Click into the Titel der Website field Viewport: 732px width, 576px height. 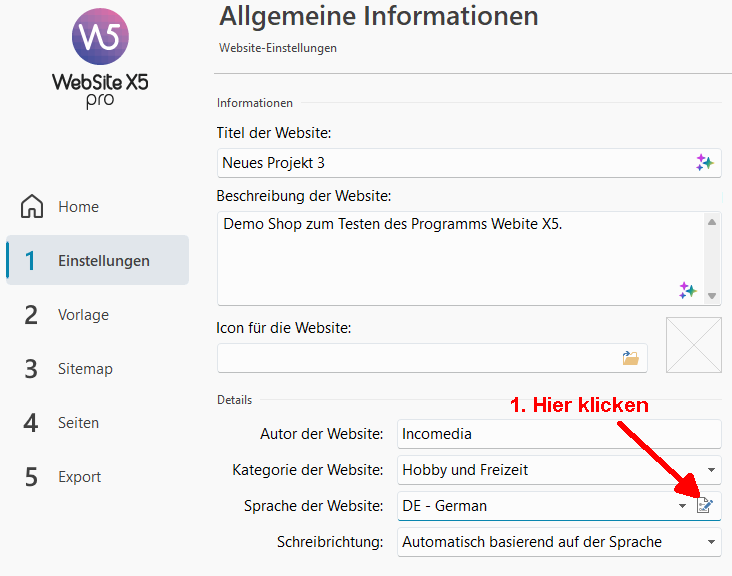pos(450,163)
